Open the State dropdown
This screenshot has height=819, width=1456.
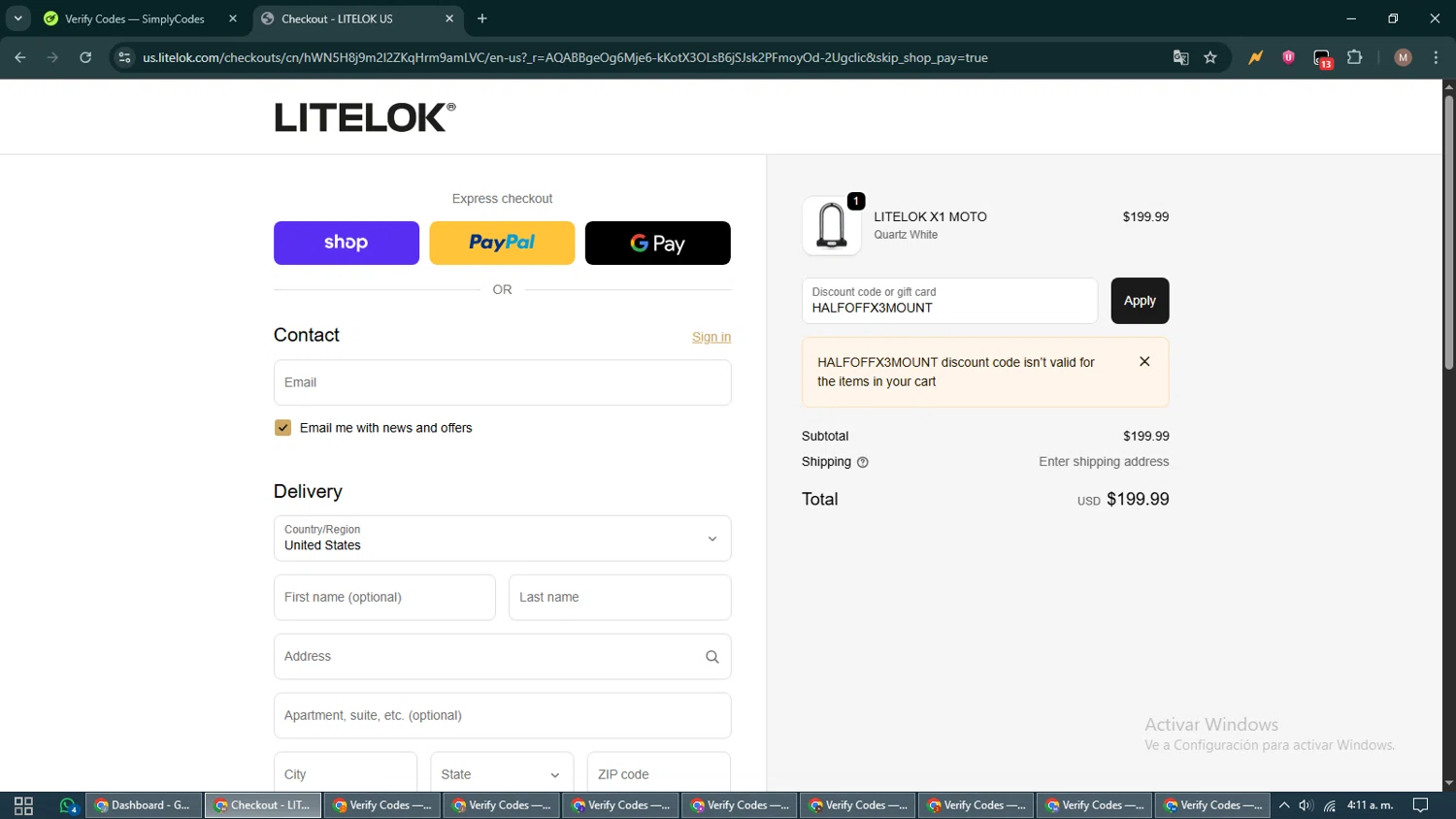(502, 773)
